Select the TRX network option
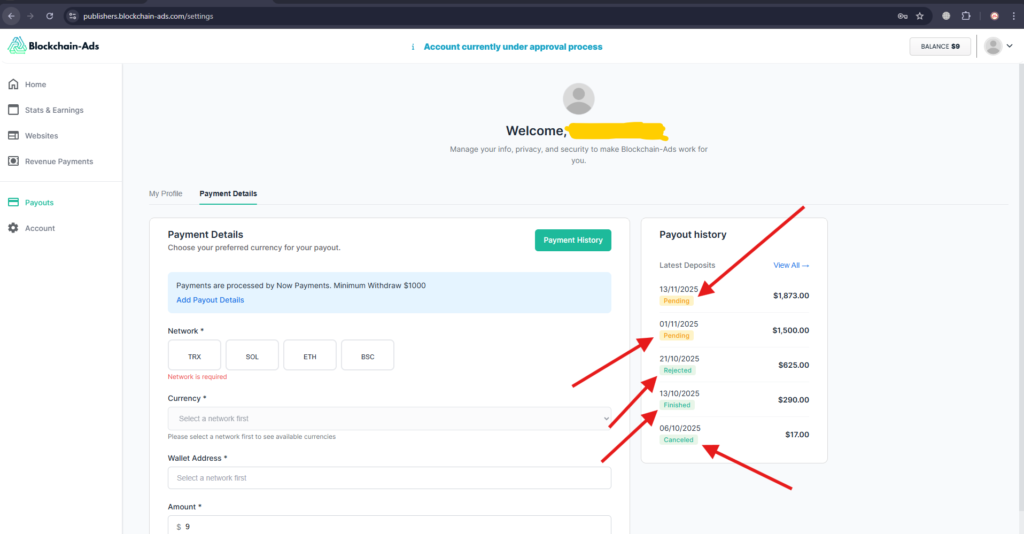Screen dimensions: 1024x534 coord(195,356)
